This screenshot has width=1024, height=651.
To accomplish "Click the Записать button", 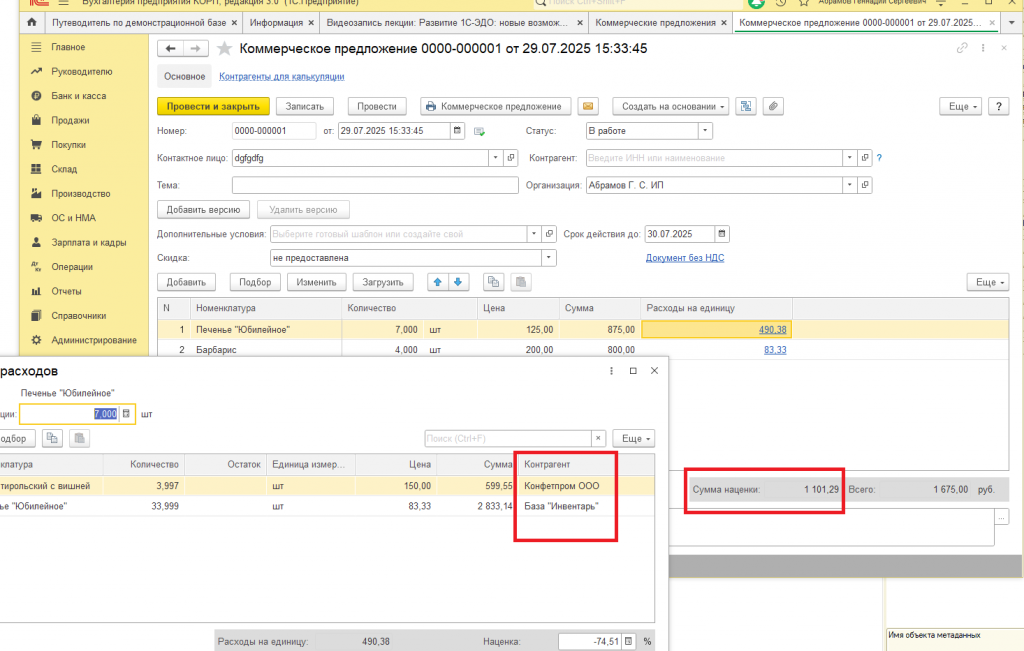I will click(304, 106).
